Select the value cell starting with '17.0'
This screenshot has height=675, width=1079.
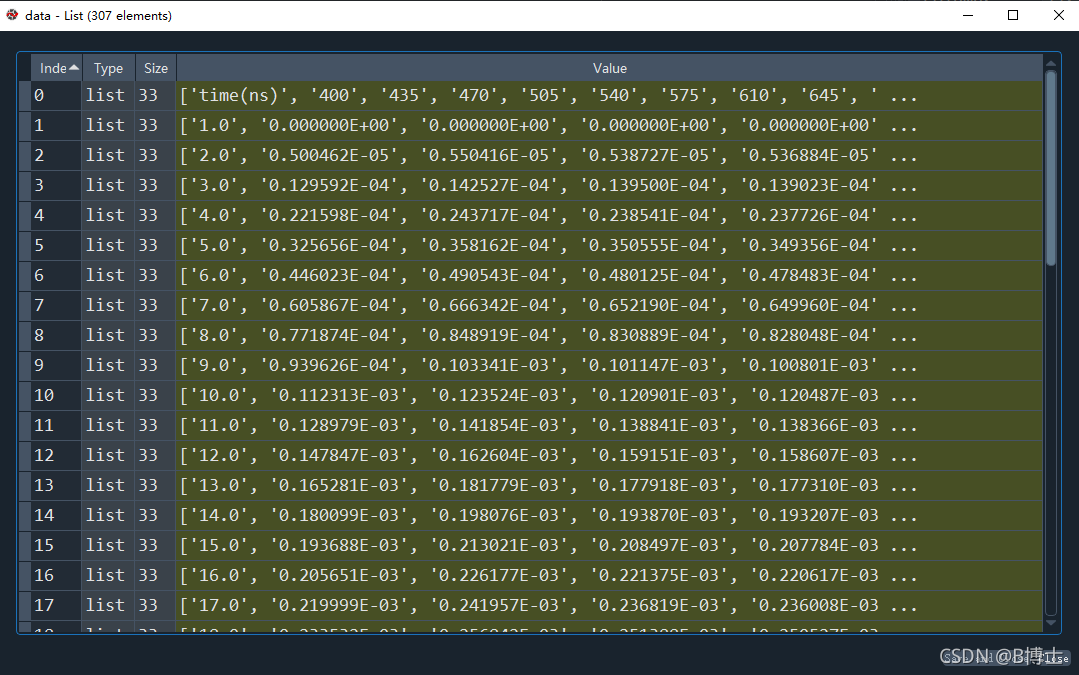click(610, 606)
